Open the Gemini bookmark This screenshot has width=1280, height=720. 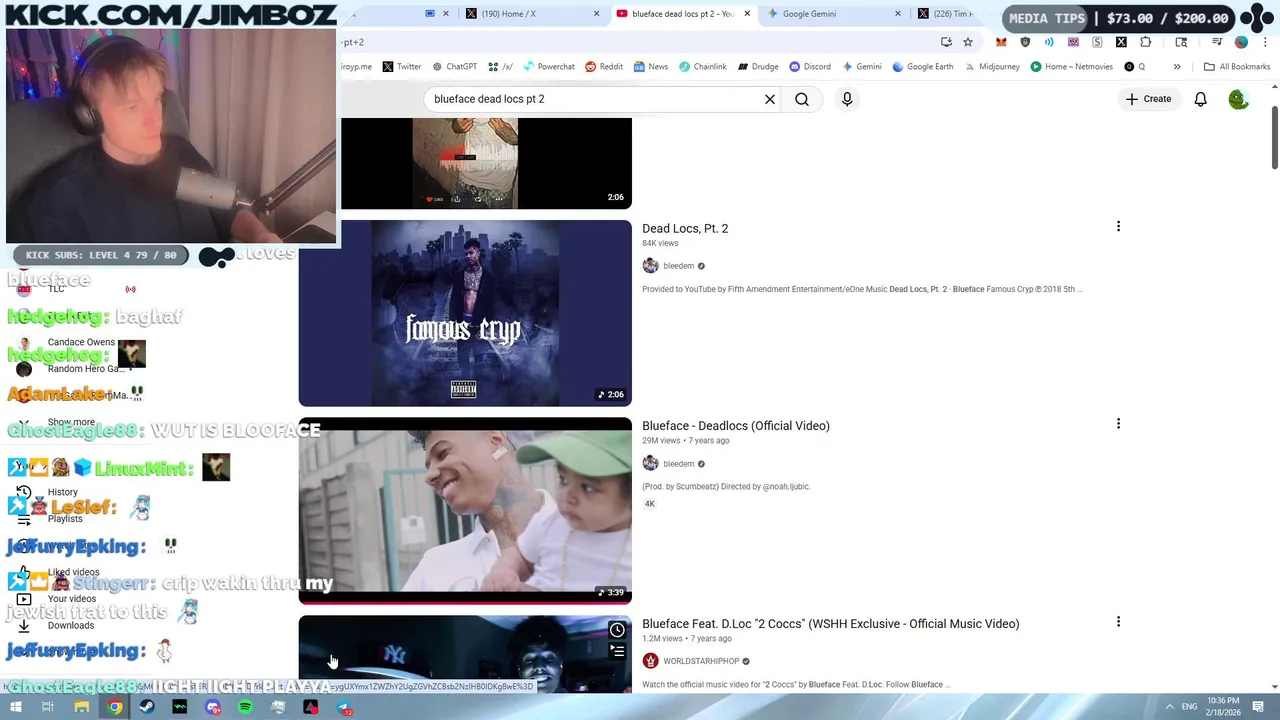pos(861,67)
